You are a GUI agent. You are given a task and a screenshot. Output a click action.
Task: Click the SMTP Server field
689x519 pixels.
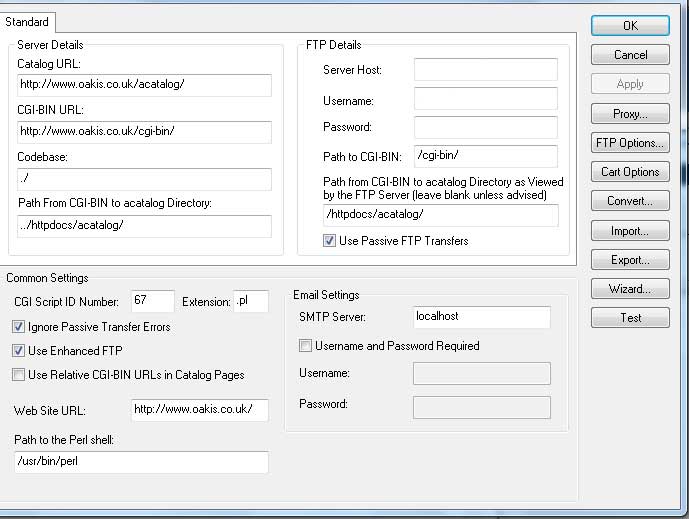tap(480, 317)
